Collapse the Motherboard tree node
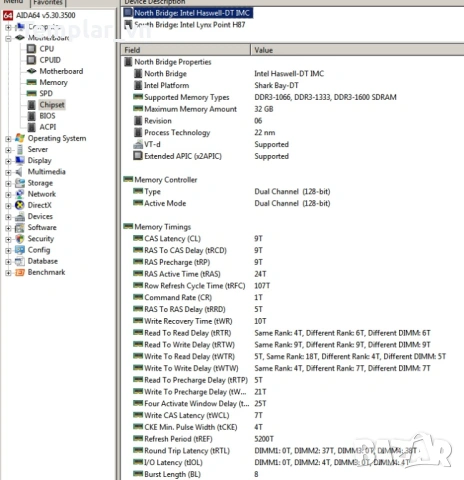Screen dimensions: 464x480 point(8,38)
